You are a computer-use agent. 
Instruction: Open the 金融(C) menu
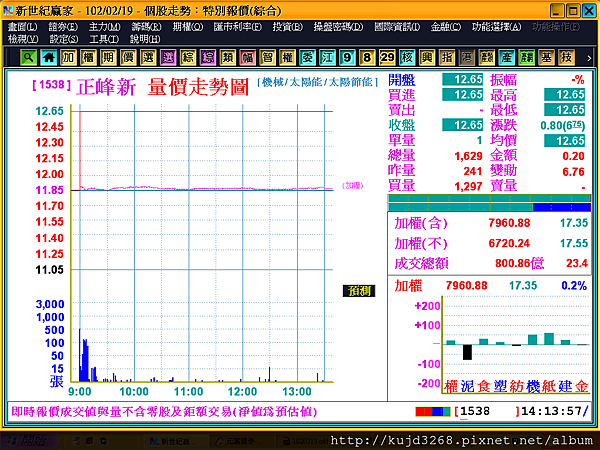coord(446,27)
